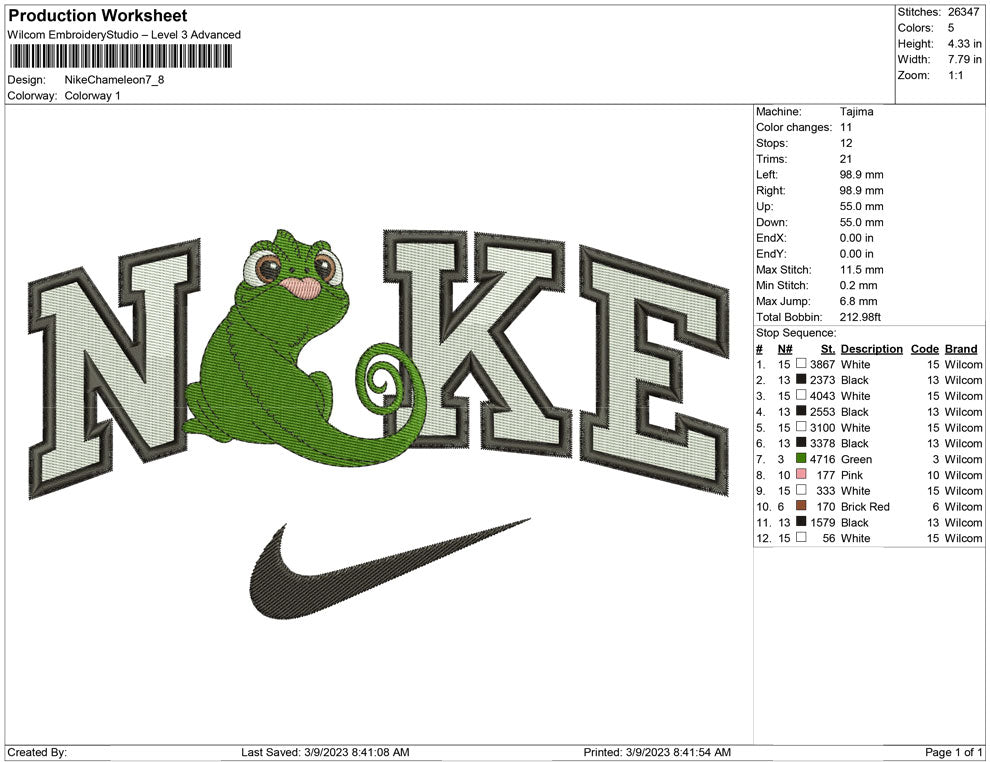Click the 'Brand' column header
This screenshot has height=762, width=990.
click(961, 348)
